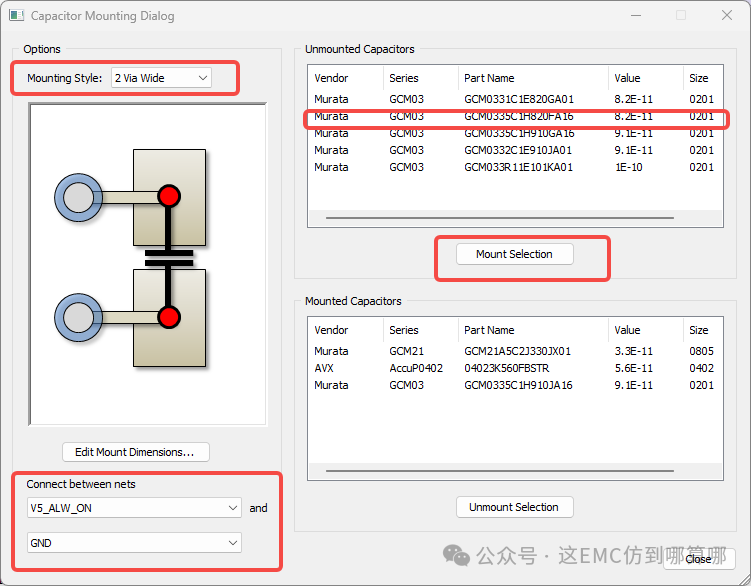751x586 pixels.
Task: Open the V5_ALW_ON net dropdown
Action: [x=134, y=508]
